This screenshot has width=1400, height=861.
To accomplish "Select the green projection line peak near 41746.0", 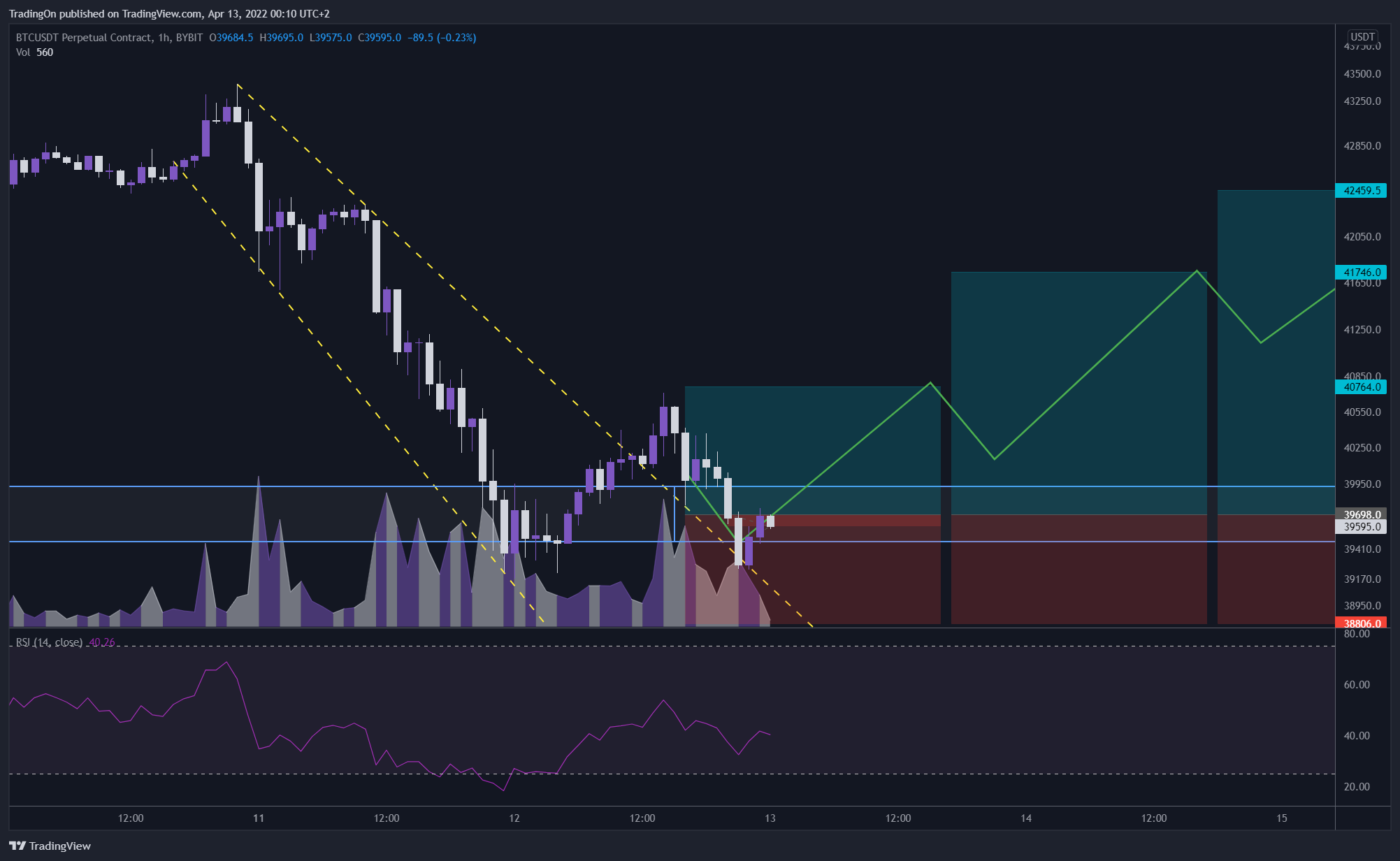I will coord(1197,271).
